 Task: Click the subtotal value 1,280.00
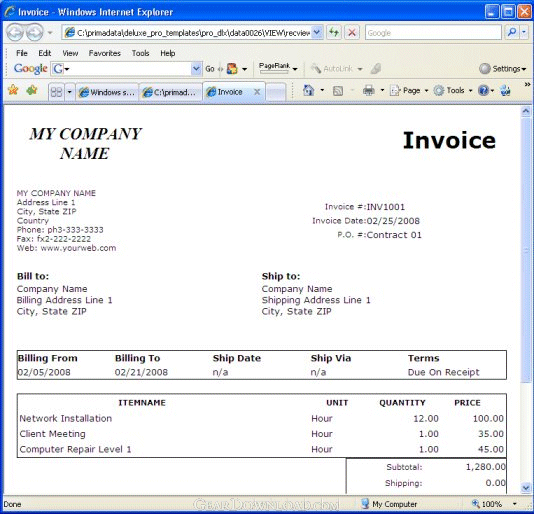coord(486,467)
